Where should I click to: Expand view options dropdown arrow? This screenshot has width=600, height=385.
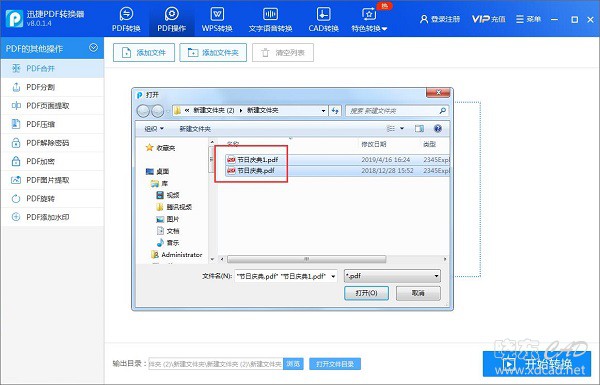coord(402,129)
